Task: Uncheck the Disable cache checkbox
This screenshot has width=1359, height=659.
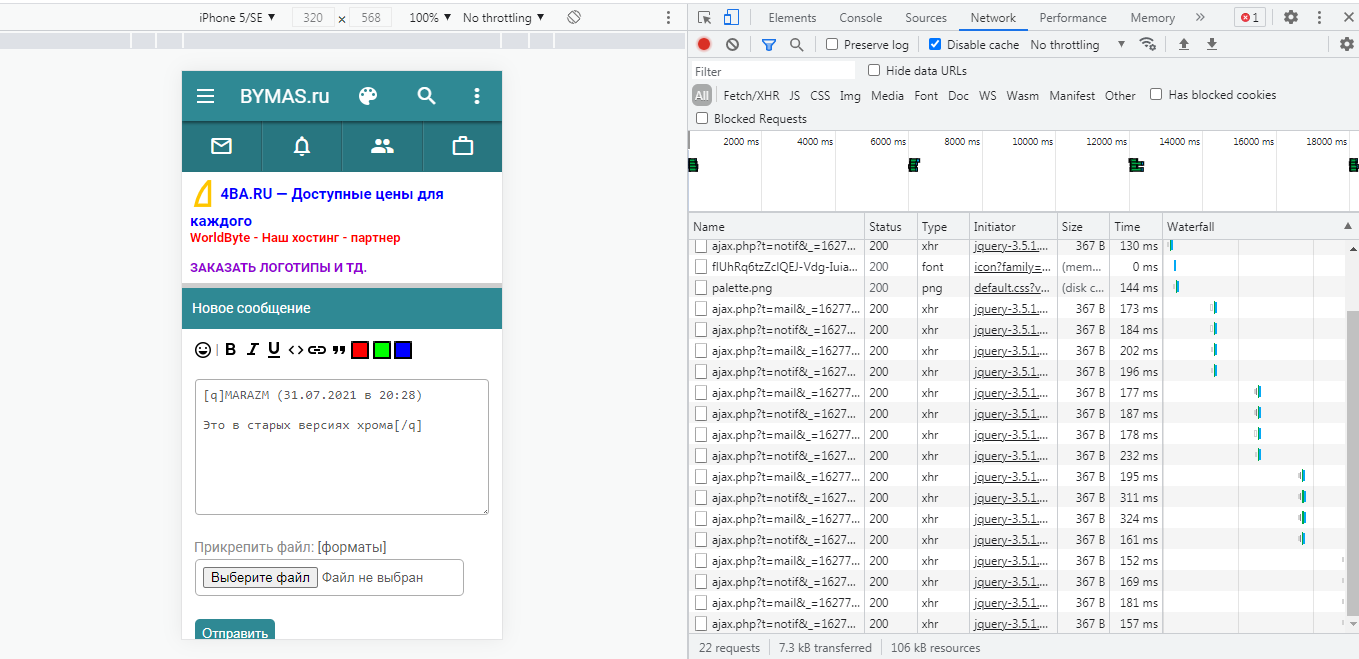Action: pos(935,45)
